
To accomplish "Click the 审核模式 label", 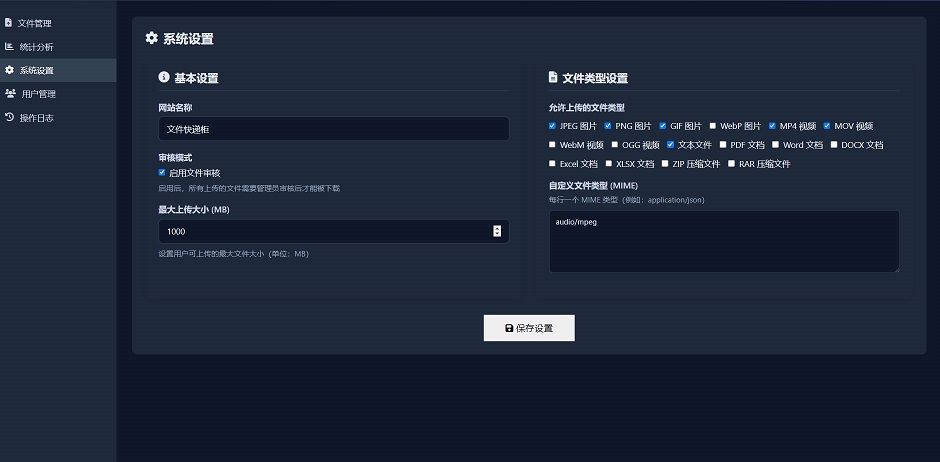I will (175, 158).
